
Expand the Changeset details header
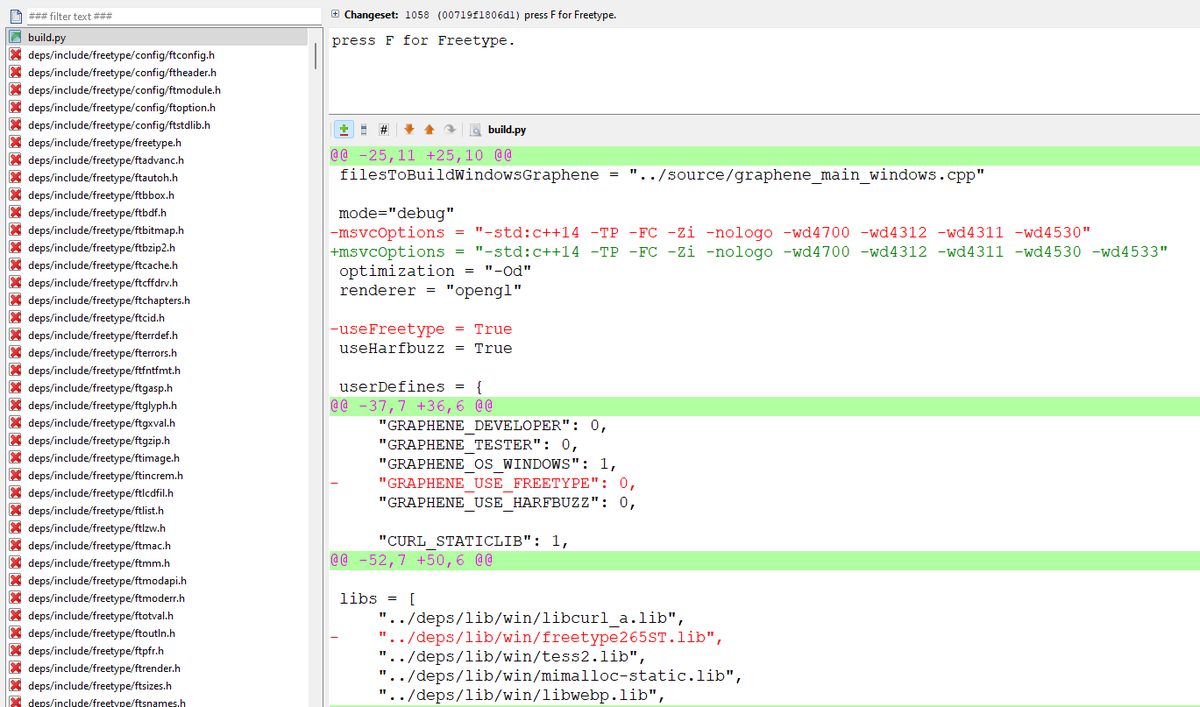pyautogui.click(x=335, y=15)
